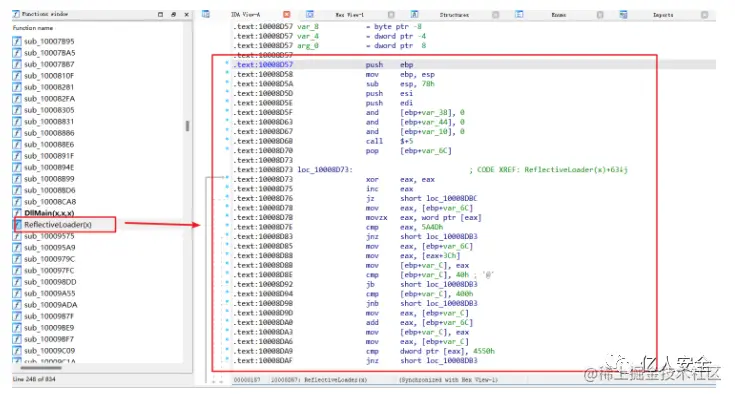
Task: Click function icon beside sub_10008CAB
Action: pos(17,202)
